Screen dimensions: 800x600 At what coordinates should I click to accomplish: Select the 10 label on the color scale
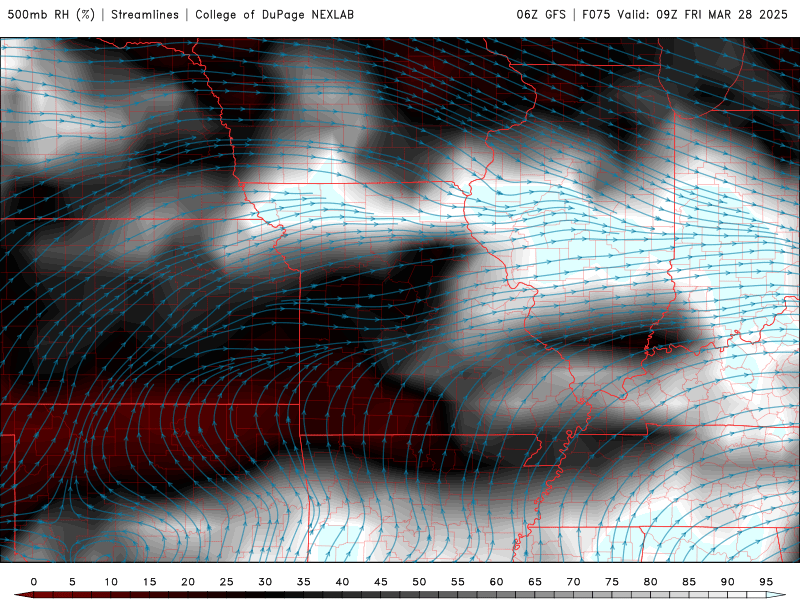(x=111, y=582)
